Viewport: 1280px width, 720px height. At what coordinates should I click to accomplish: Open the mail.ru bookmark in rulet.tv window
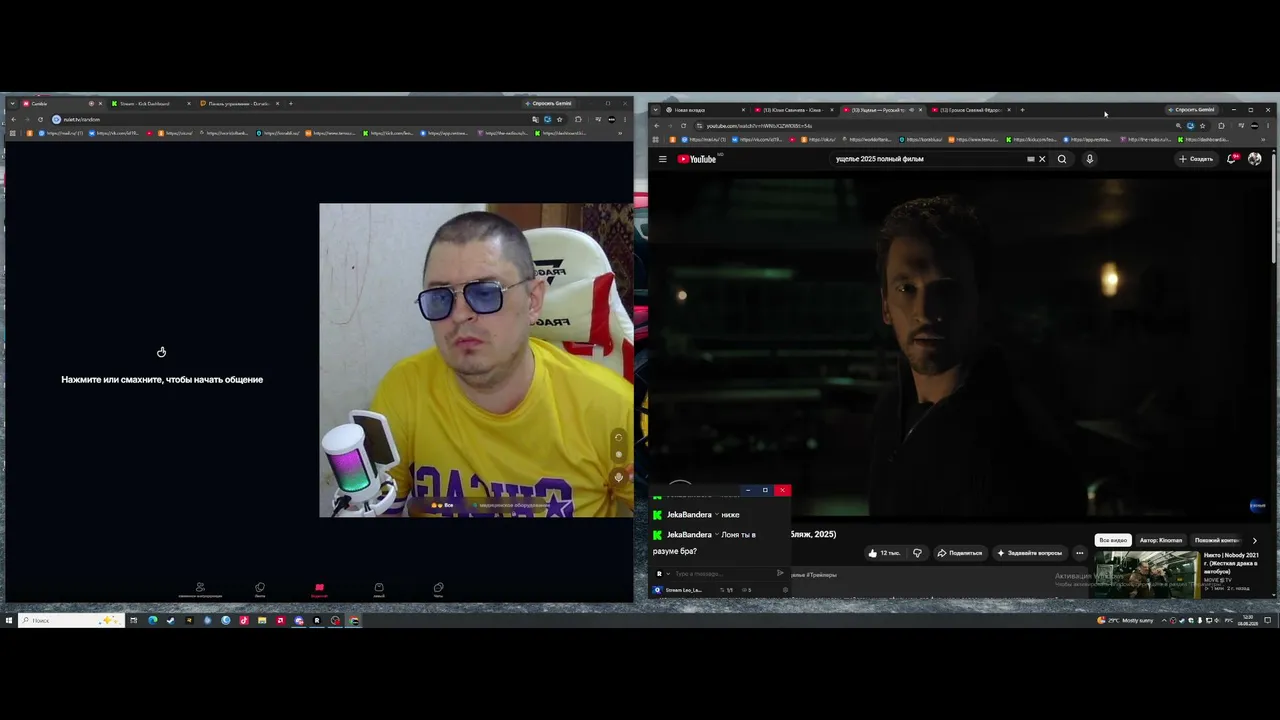click(x=60, y=133)
